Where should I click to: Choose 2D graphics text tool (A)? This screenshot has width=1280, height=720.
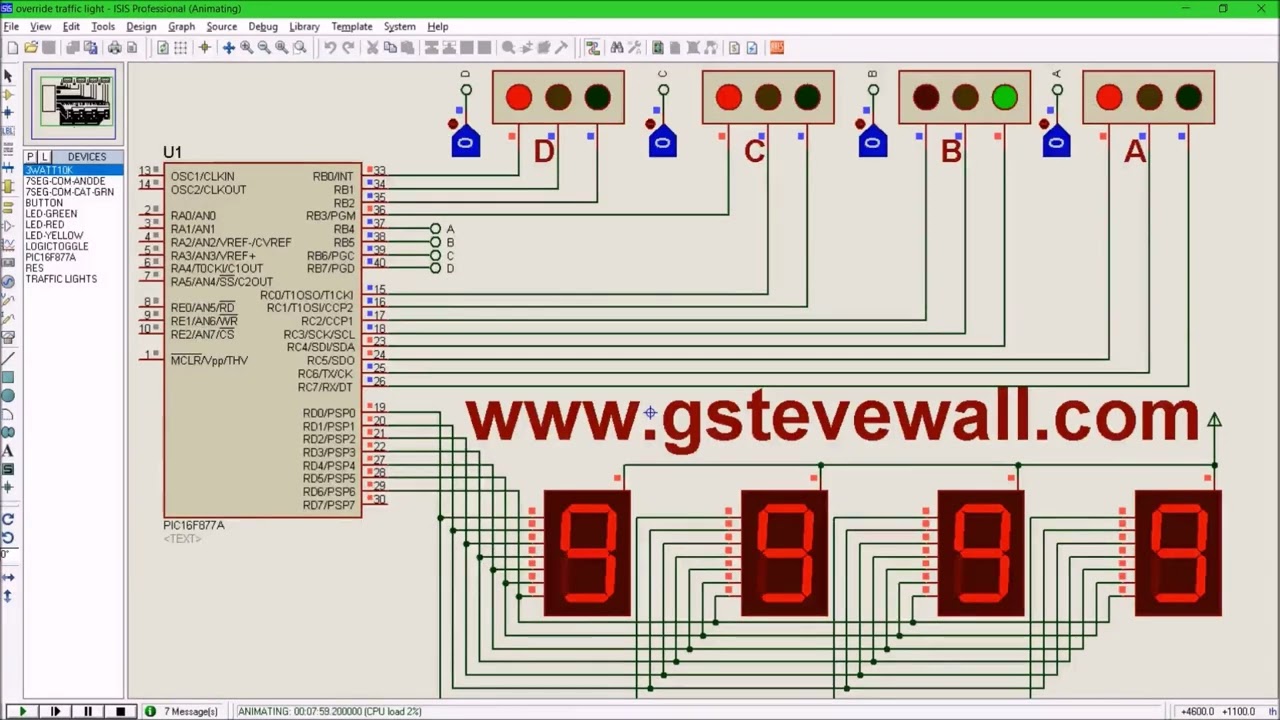[8, 451]
